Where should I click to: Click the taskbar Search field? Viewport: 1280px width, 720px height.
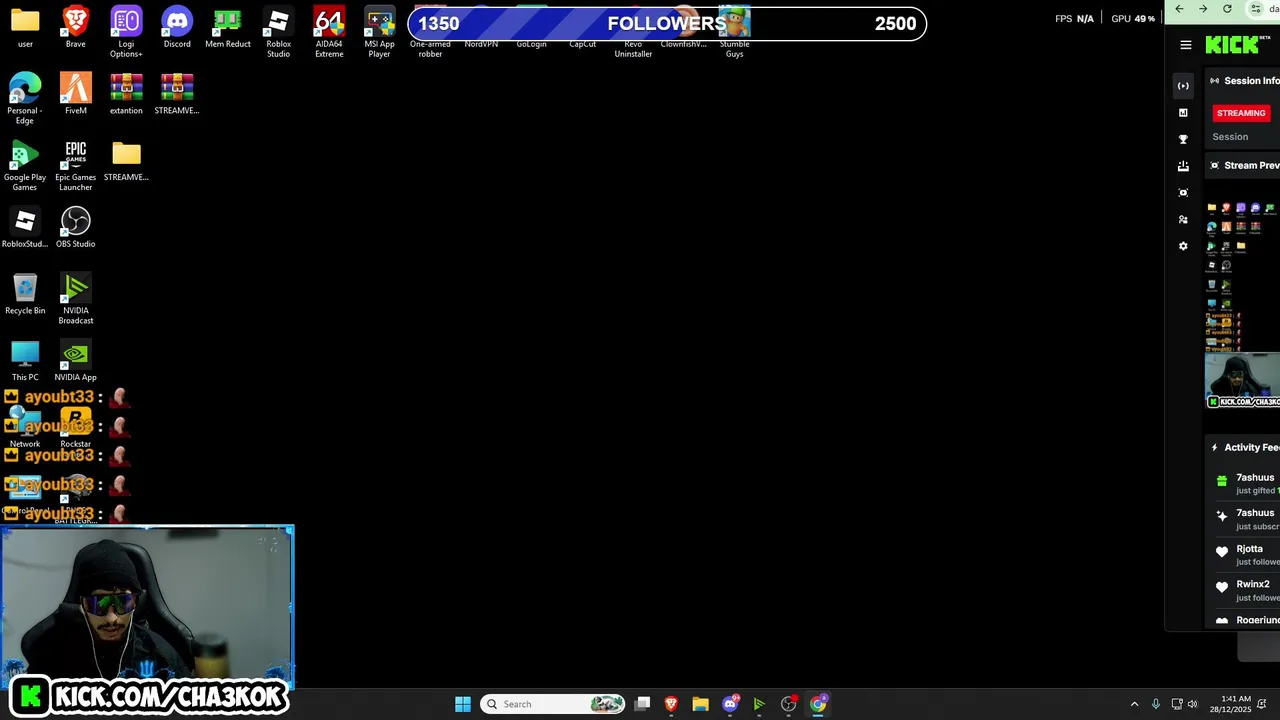pyautogui.click(x=554, y=704)
